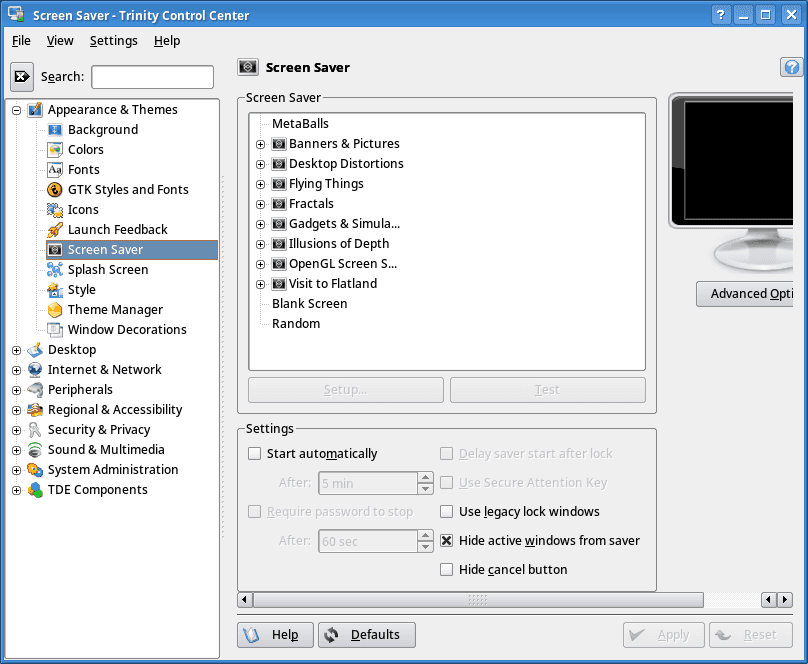This screenshot has height=664, width=808.
Task: Select the Theme Manager icon
Action: point(53,309)
